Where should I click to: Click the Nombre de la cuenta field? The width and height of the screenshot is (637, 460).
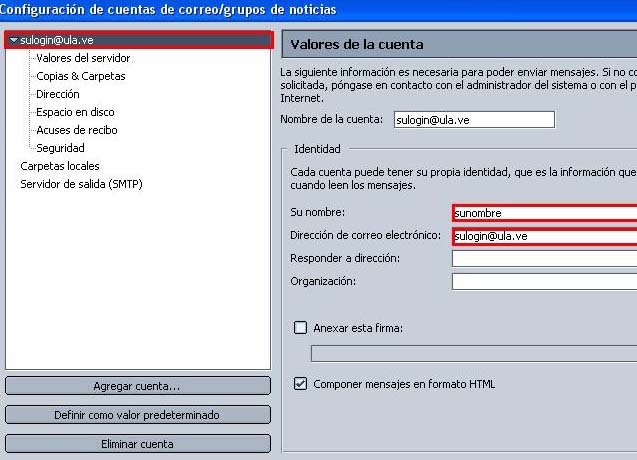click(x=473, y=120)
